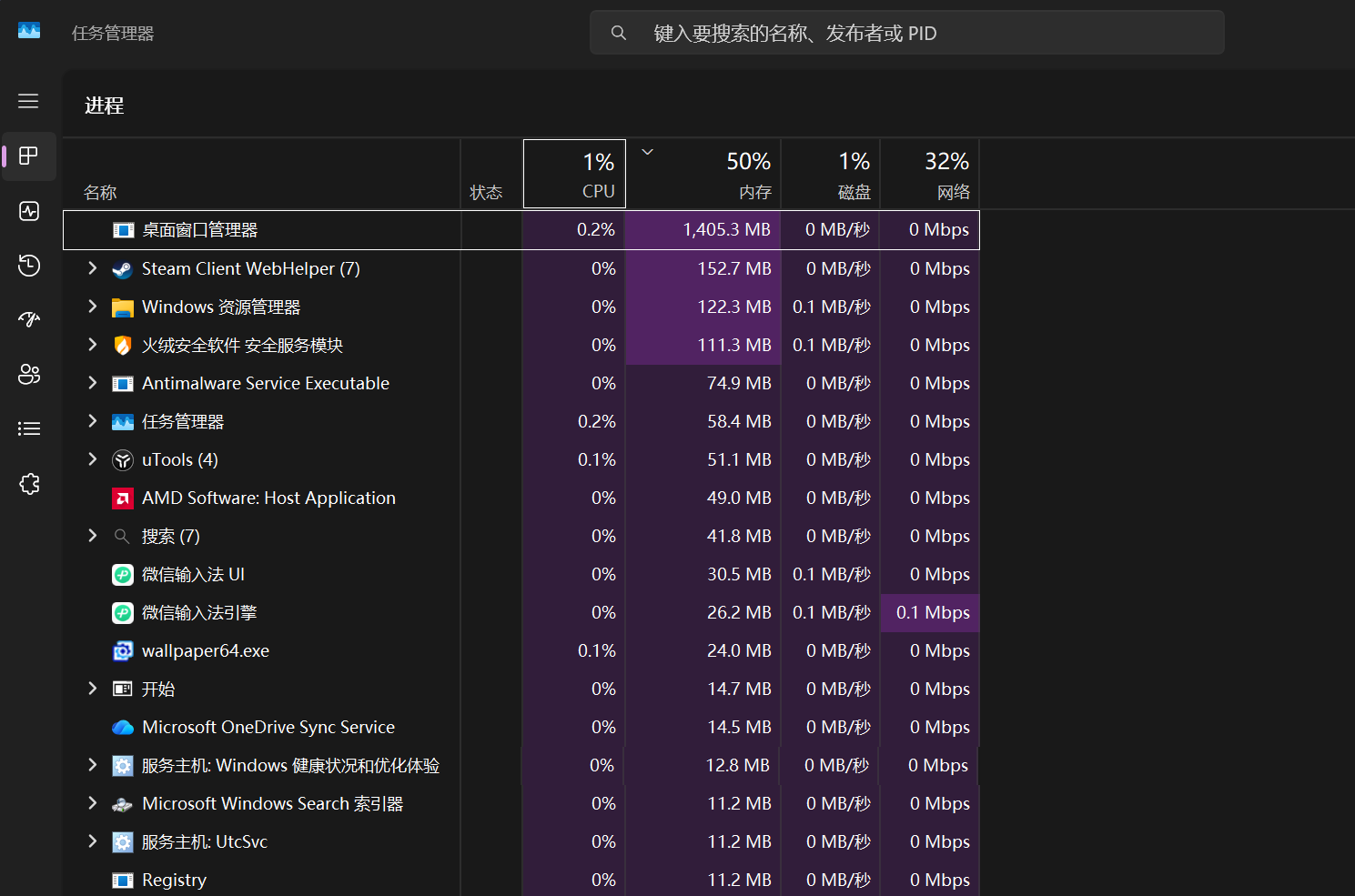
Task: Click the Windows 资源管理器 folder icon
Action: click(x=122, y=307)
